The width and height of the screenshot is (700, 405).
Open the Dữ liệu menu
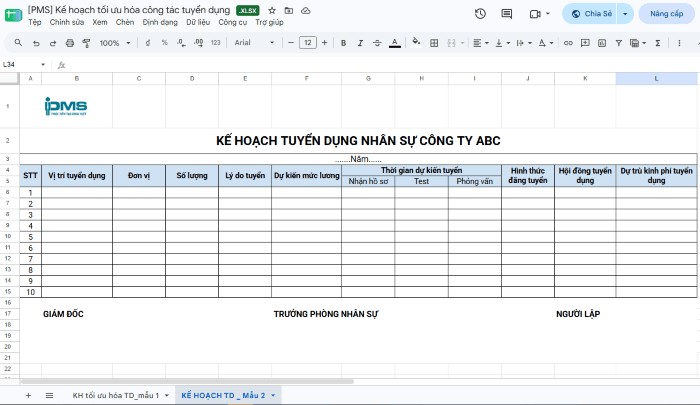tap(198, 22)
